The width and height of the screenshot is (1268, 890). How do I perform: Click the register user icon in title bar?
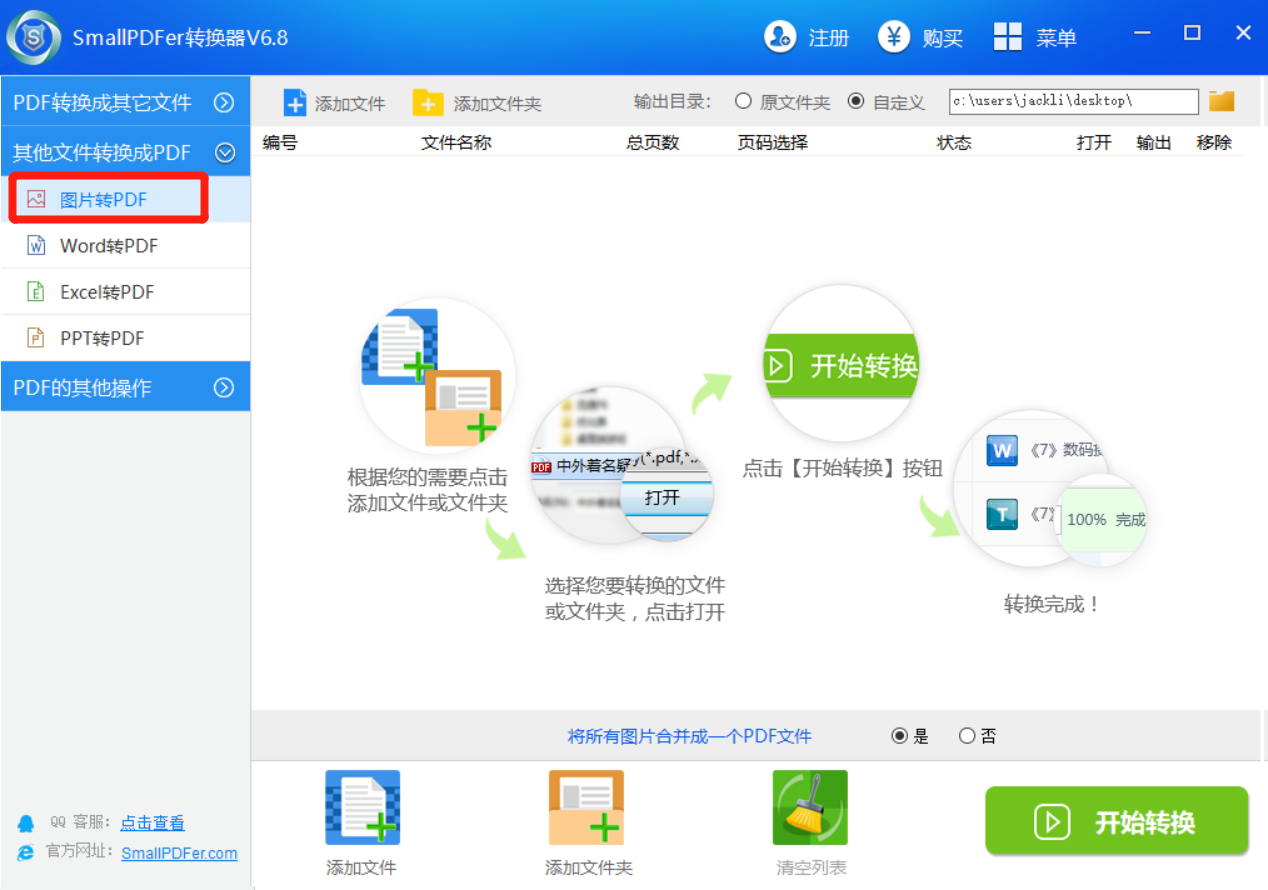[x=779, y=37]
